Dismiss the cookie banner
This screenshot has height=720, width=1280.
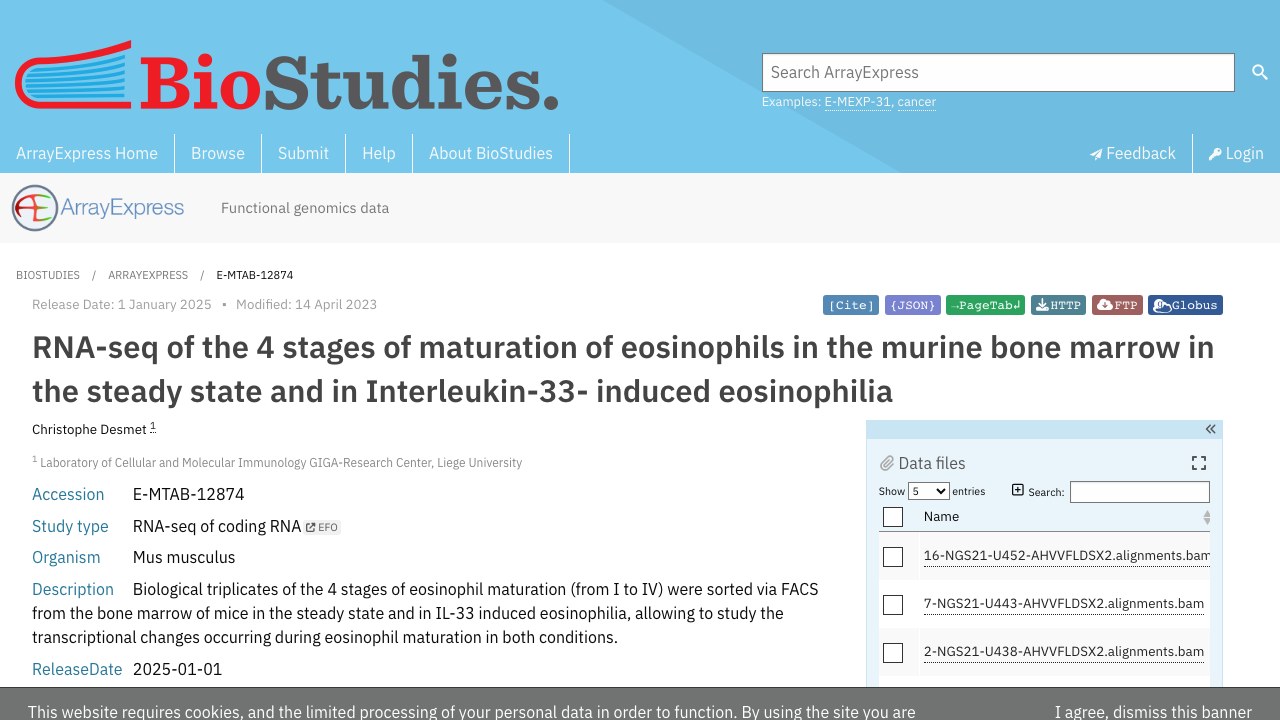coord(1153,712)
